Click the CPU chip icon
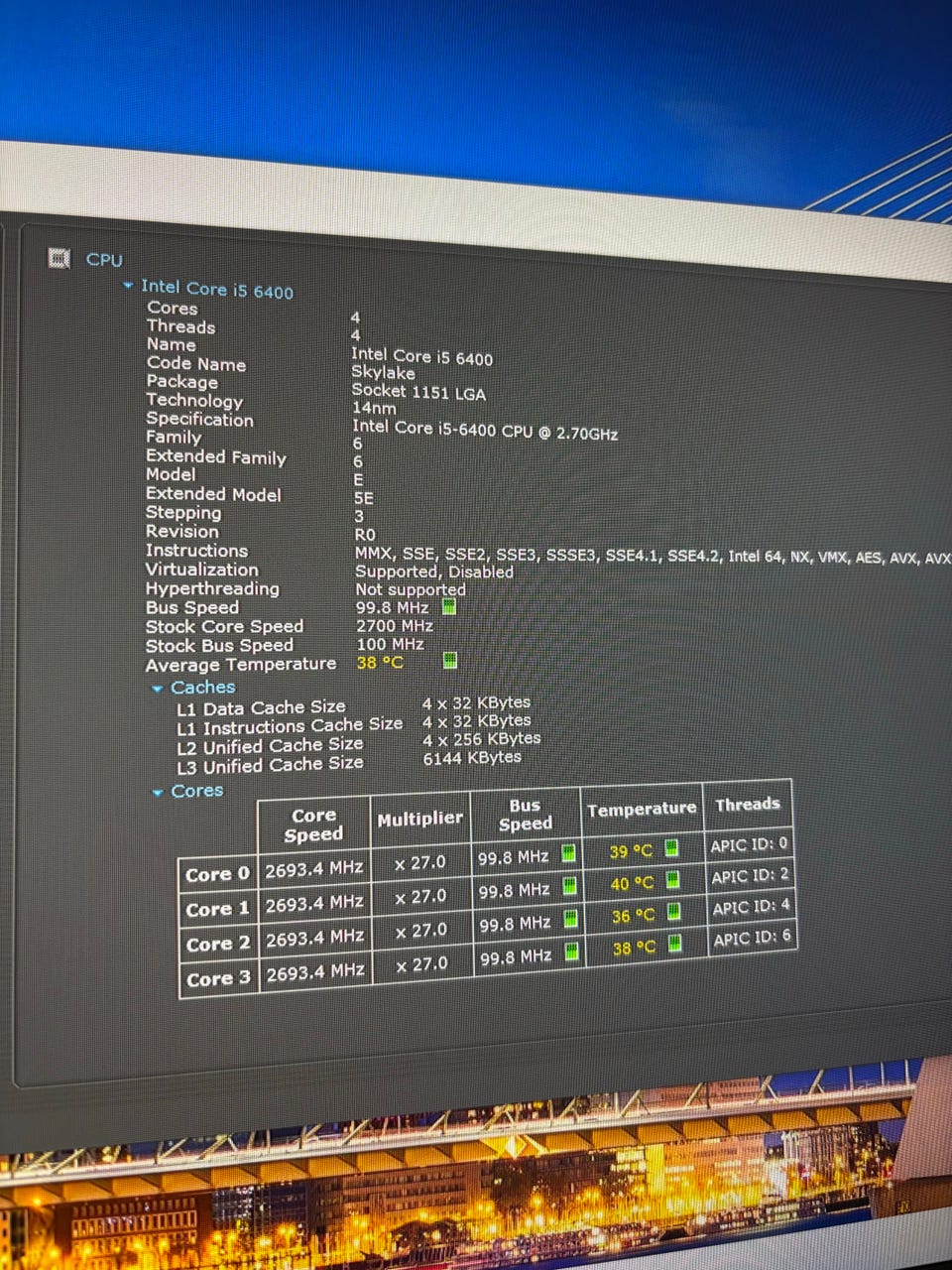Screen dimensions: 952x1270 point(59,259)
